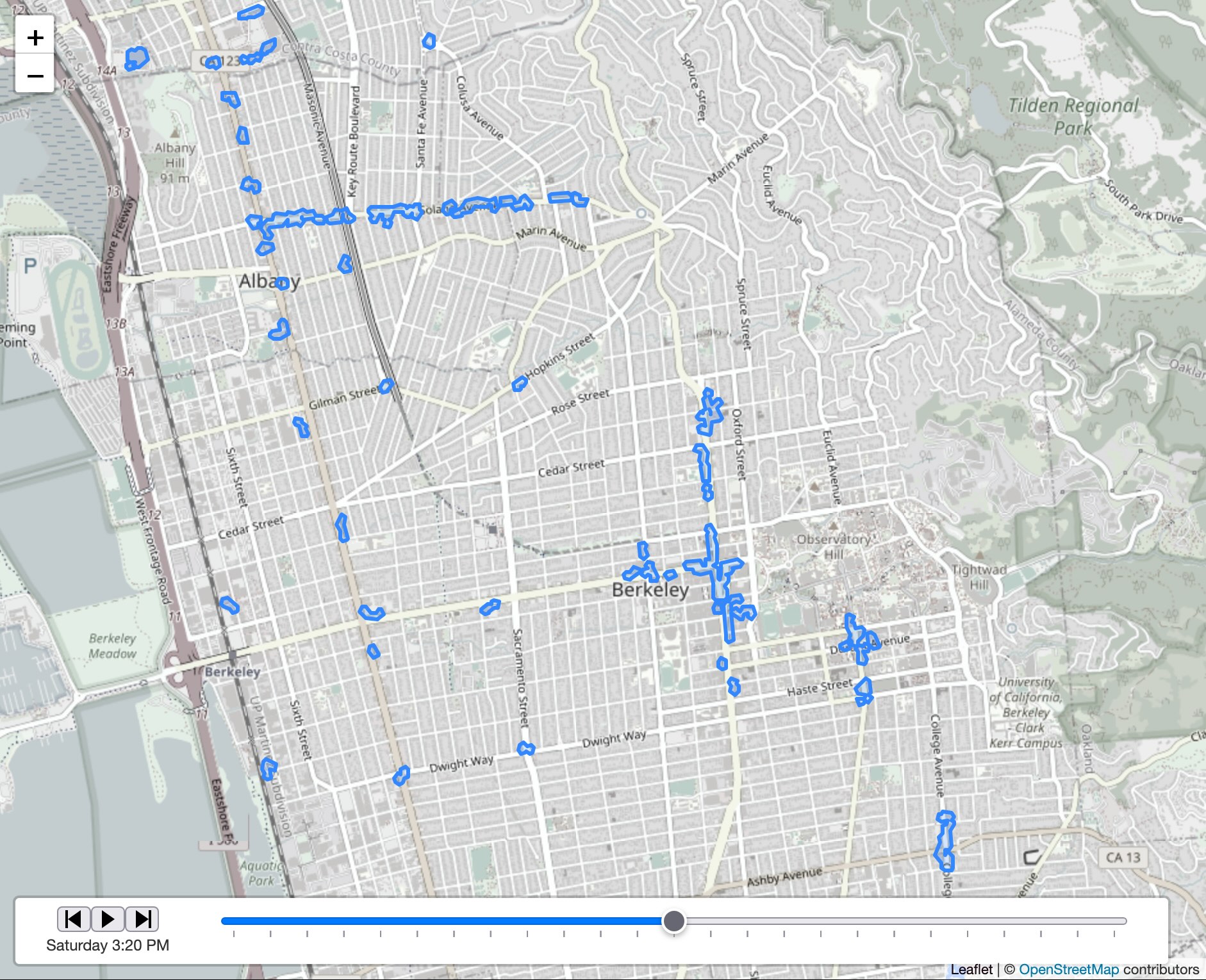Click the Albany city label
Image resolution: width=1206 pixels, height=980 pixels.
(x=269, y=281)
